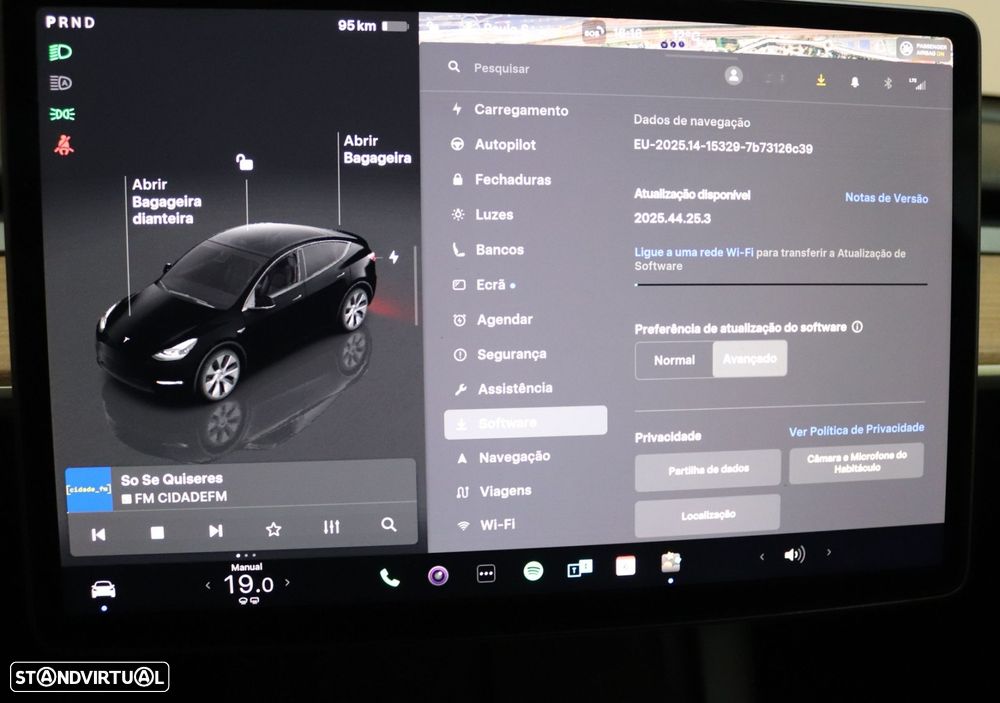Open the purple camera app icon
1000x703 pixels.
tap(438, 575)
